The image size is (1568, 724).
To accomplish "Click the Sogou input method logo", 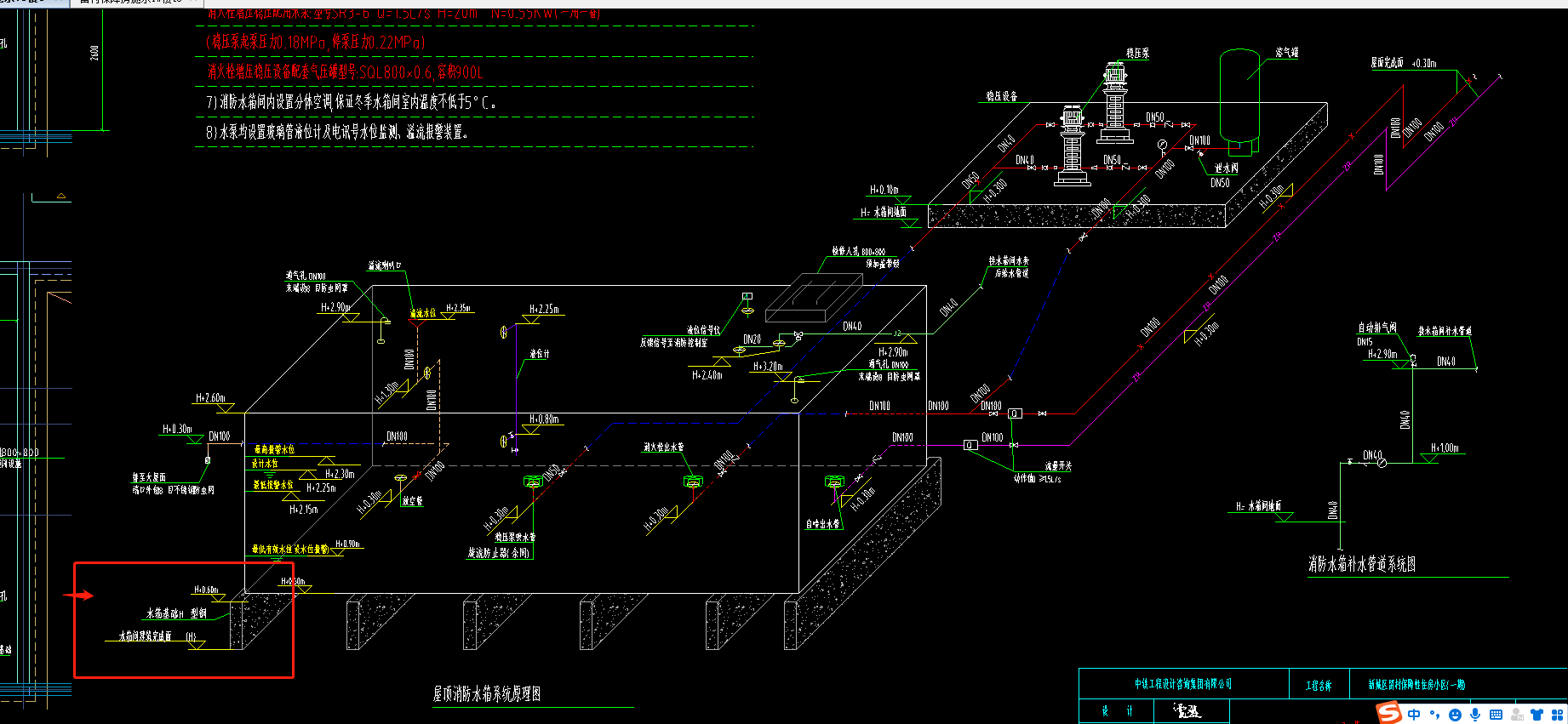I will coord(1389,713).
